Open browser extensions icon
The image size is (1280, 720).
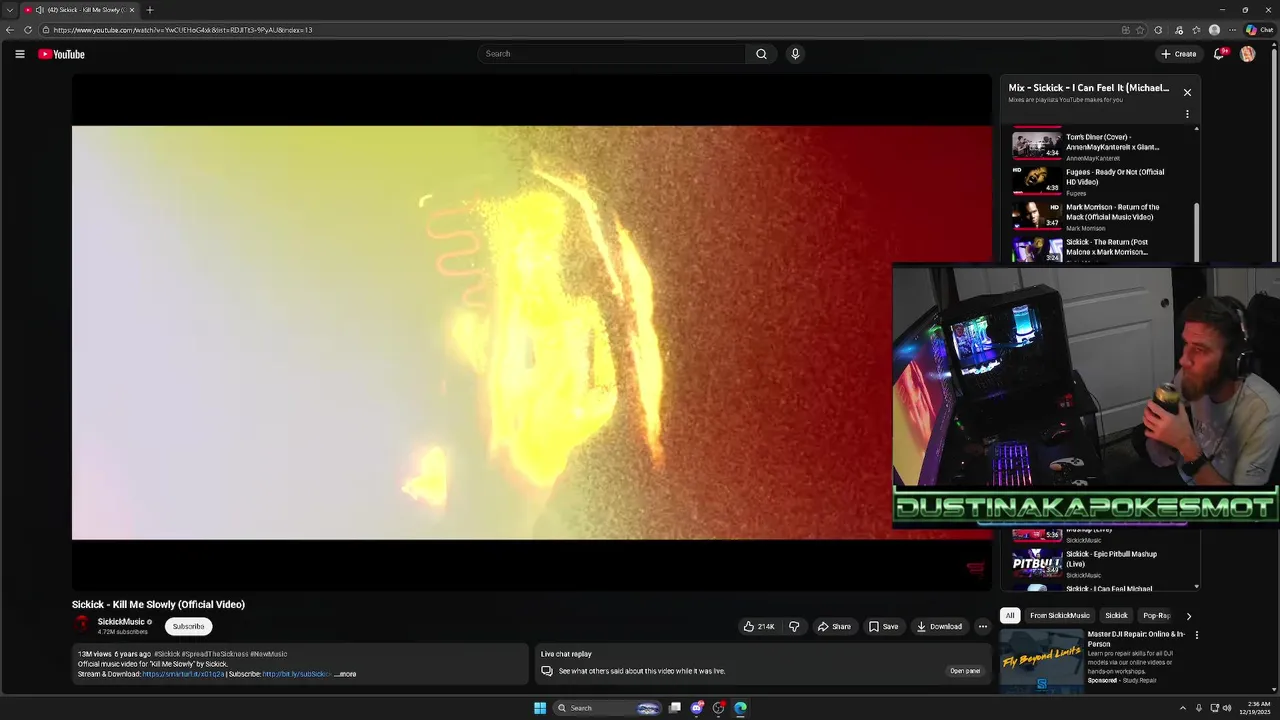pos(1158,30)
